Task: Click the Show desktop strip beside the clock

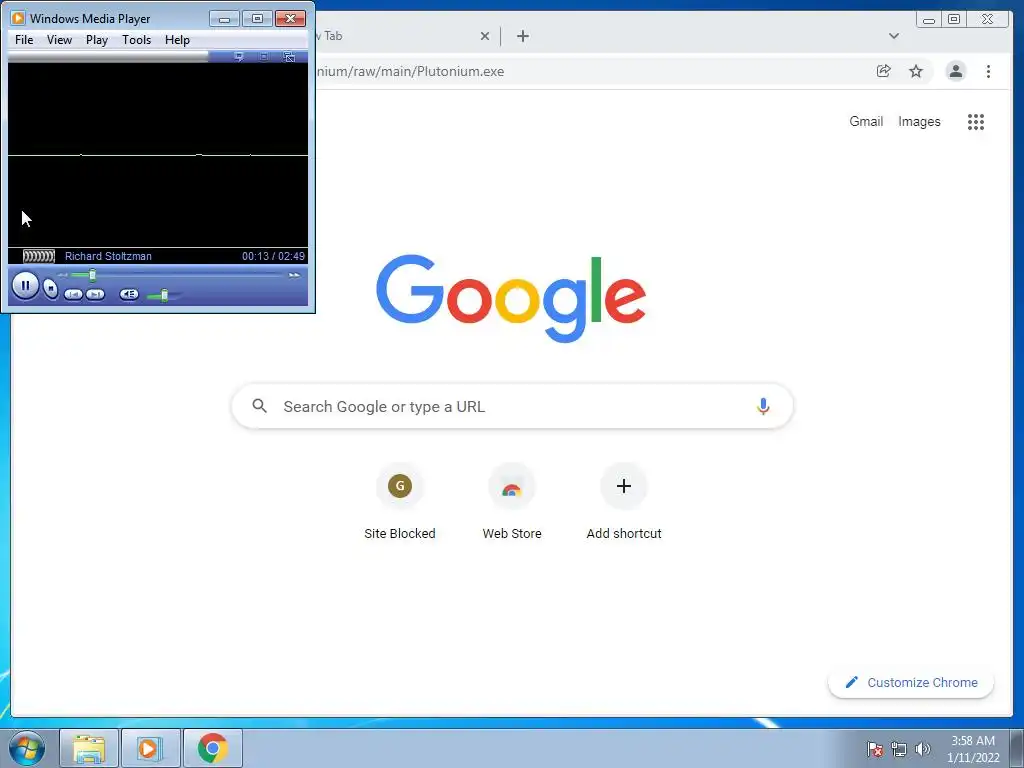Action: [x=1017, y=748]
